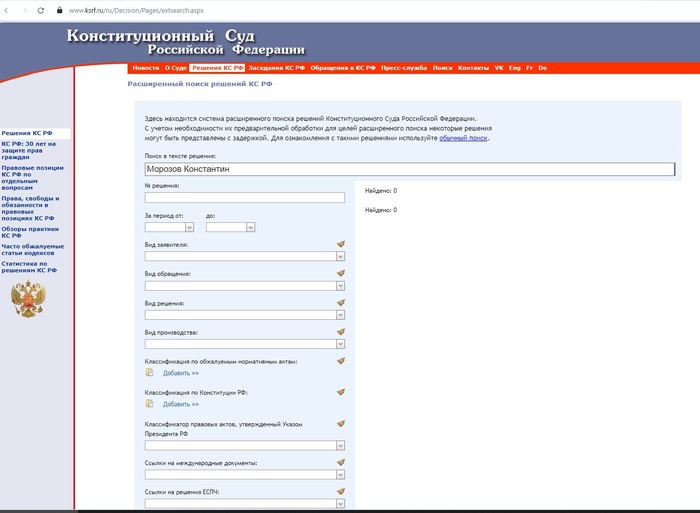Click the document icon beside Добавить under Конституции РФ
The image size is (700, 513).
pos(150,404)
